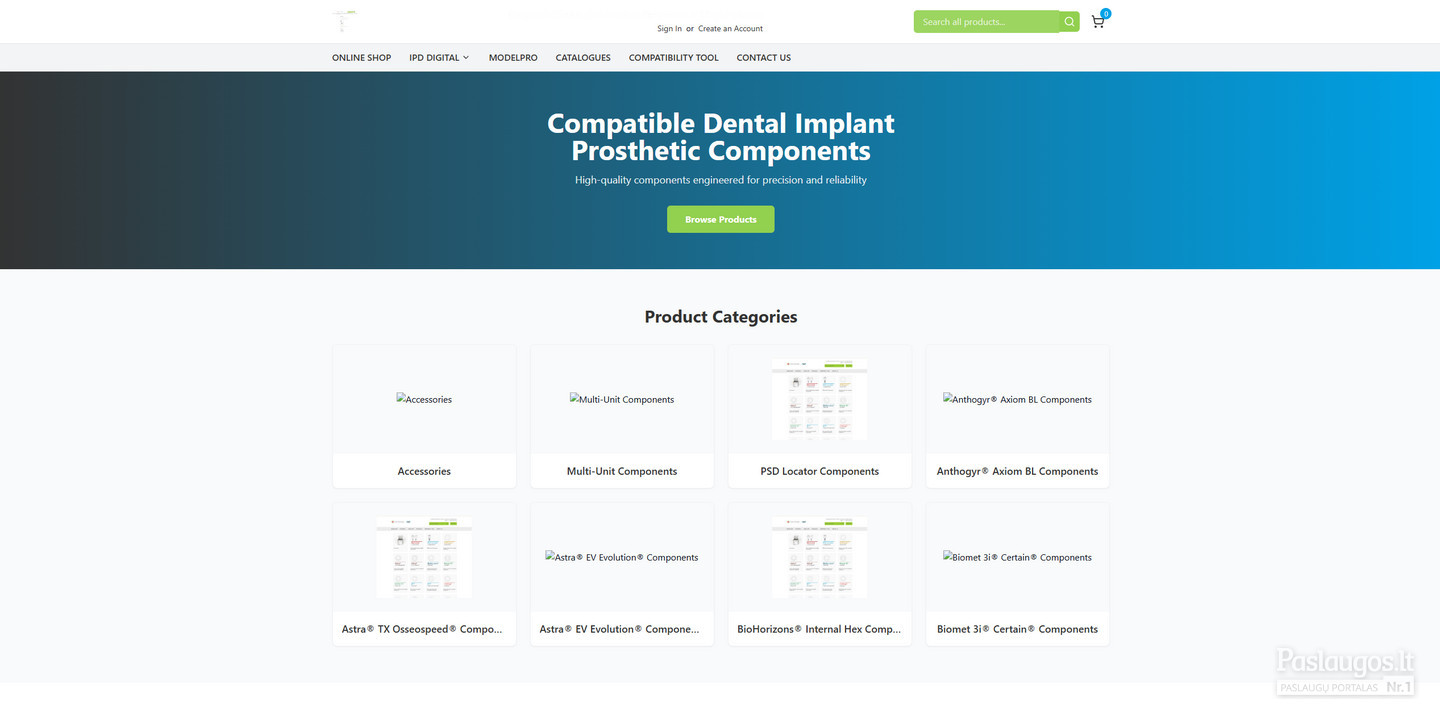The image size is (1440, 719).
Task: Navigate to Contact Us
Action: pyautogui.click(x=764, y=58)
